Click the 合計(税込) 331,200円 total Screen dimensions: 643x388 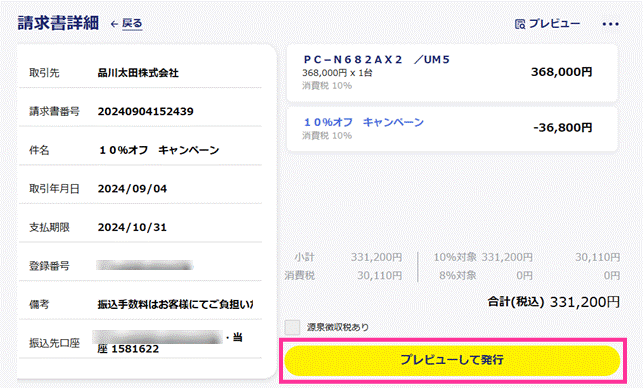tap(554, 302)
